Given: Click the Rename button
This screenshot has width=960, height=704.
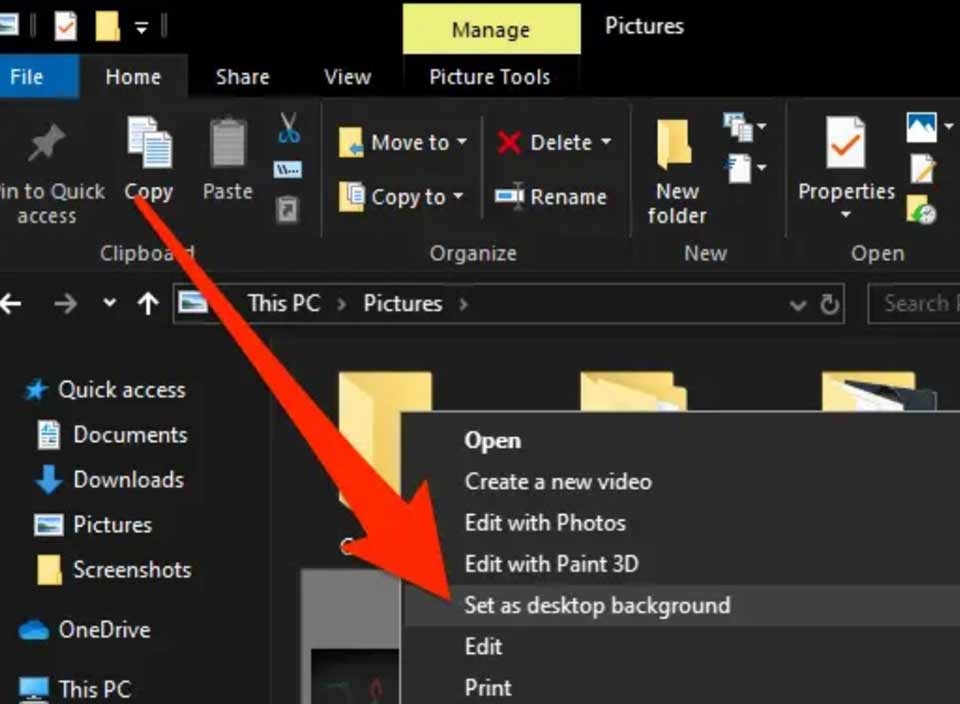Looking at the screenshot, I should pos(551,197).
